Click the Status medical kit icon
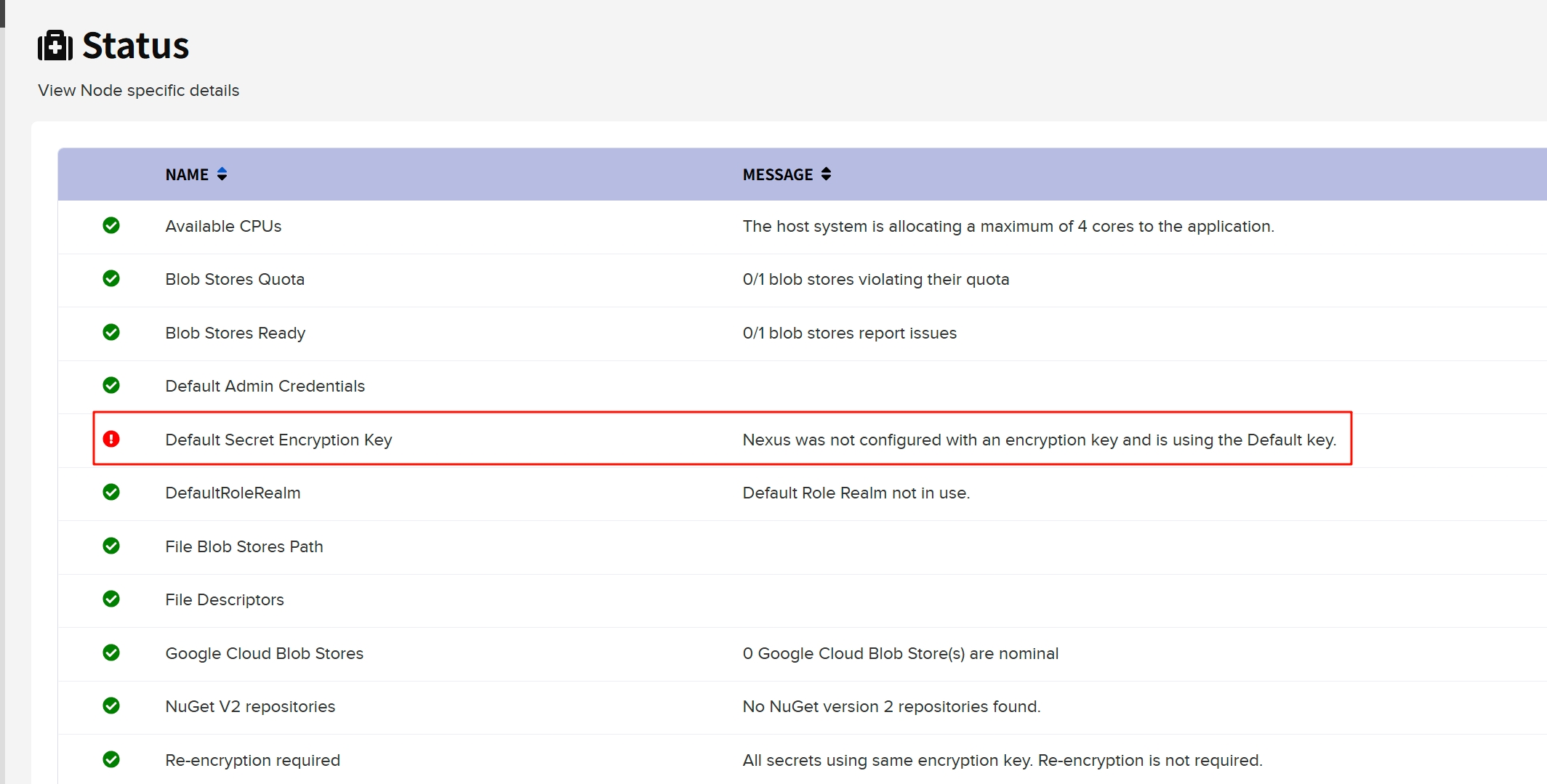This screenshot has height=784, width=1547. click(55, 46)
